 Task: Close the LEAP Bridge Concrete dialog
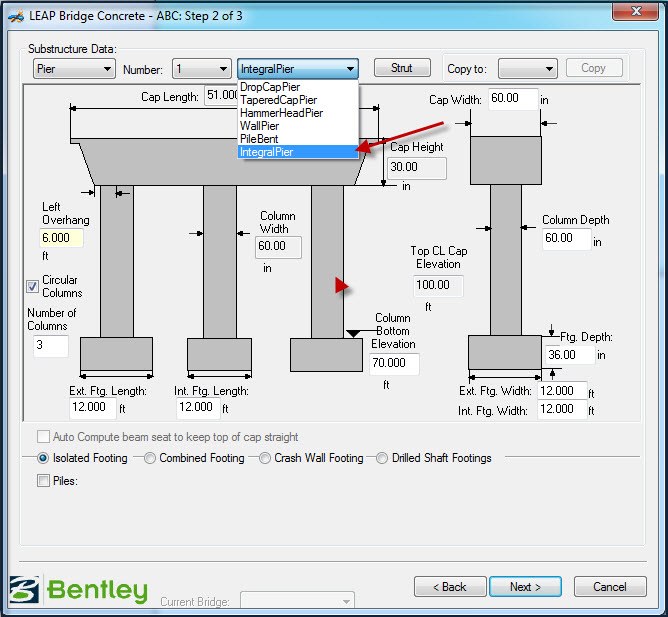click(x=635, y=11)
